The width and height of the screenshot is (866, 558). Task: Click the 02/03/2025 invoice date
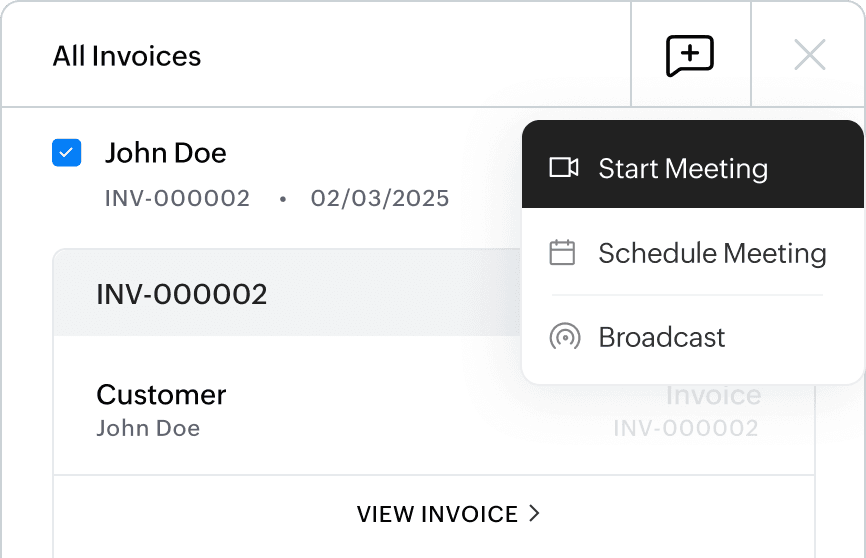pyautogui.click(x=380, y=198)
